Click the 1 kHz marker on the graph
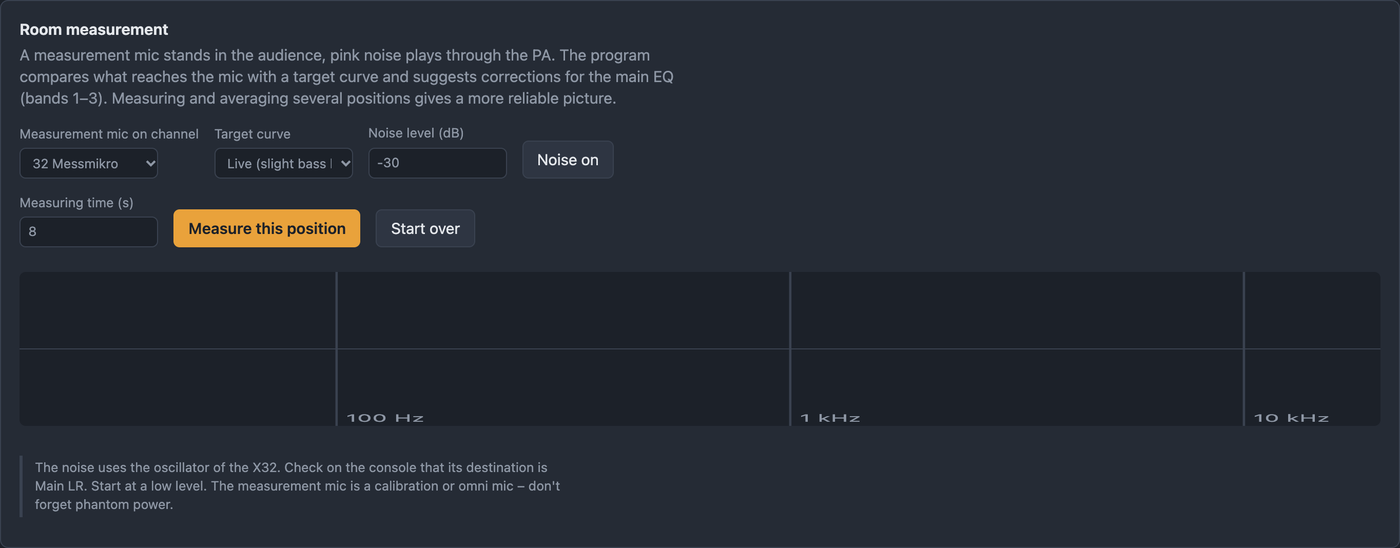Image resolution: width=1400 pixels, height=548 pixels. click(x=830, y=417)
